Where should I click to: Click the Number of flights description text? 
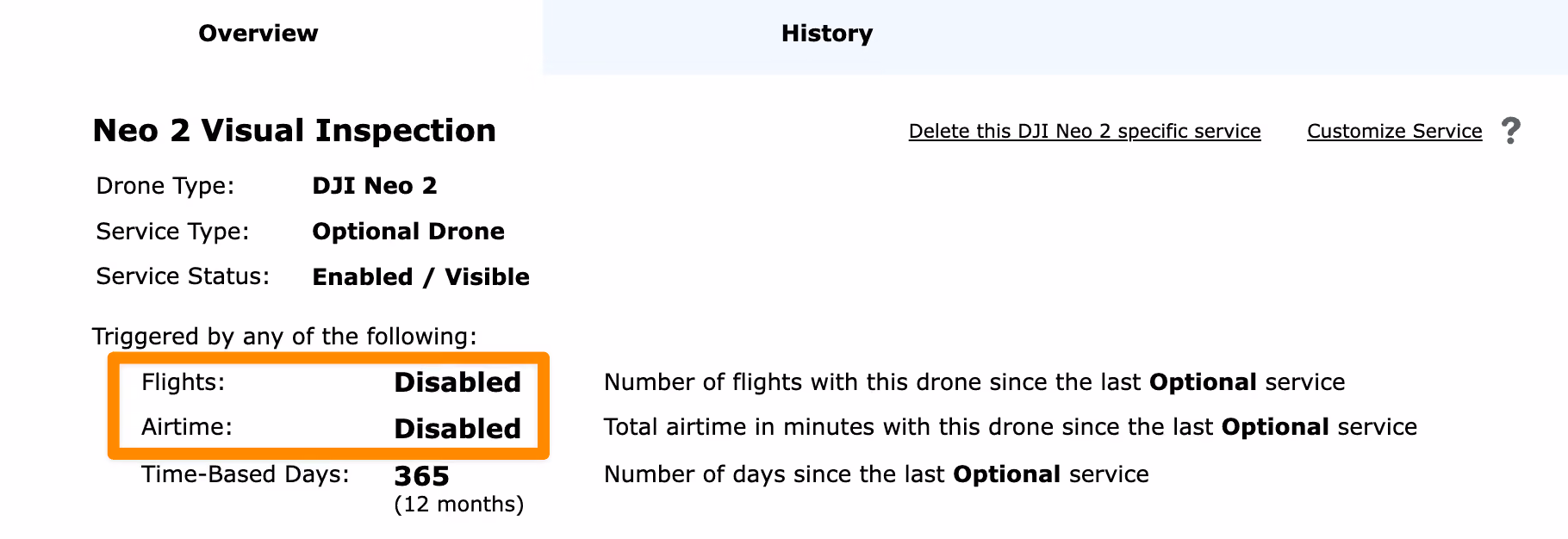click(x=974, y=382)
